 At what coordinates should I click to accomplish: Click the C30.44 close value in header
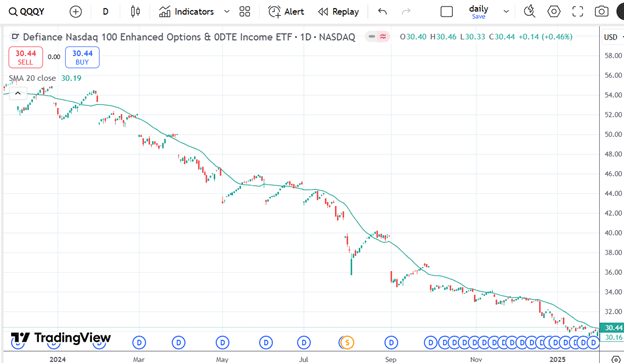pyautogui.click(x=502, y=37)
